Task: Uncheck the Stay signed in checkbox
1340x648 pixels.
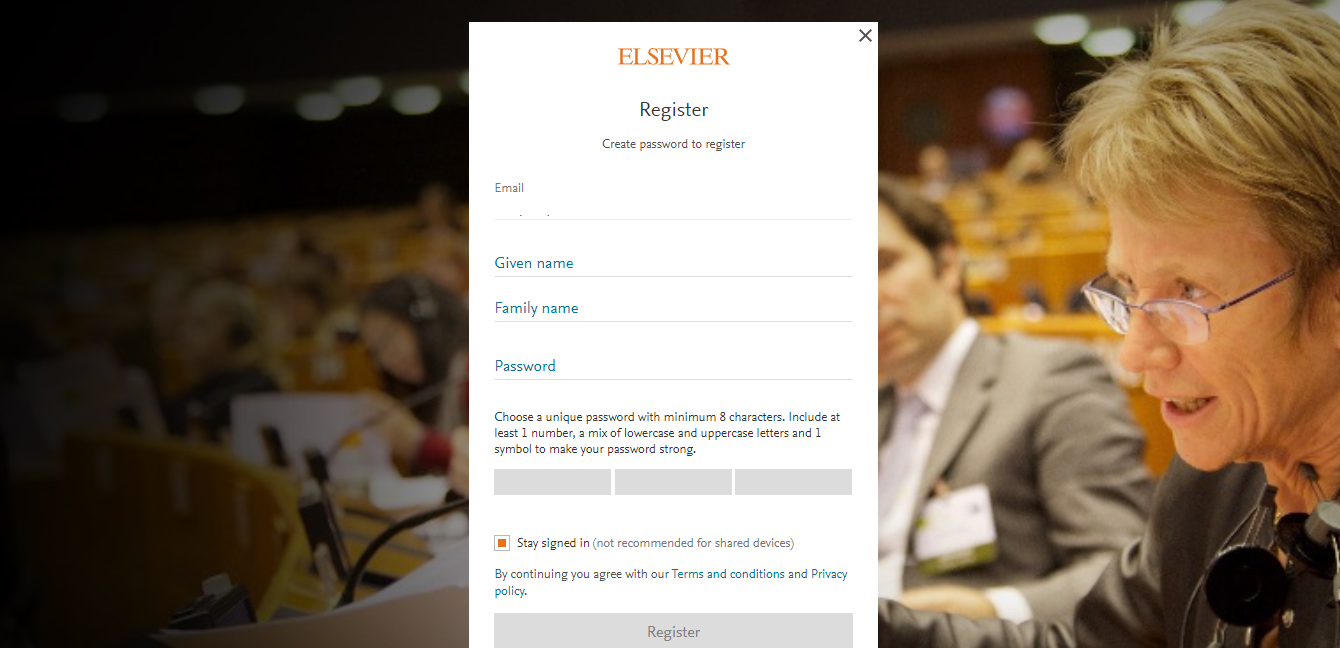Action: 502,543
